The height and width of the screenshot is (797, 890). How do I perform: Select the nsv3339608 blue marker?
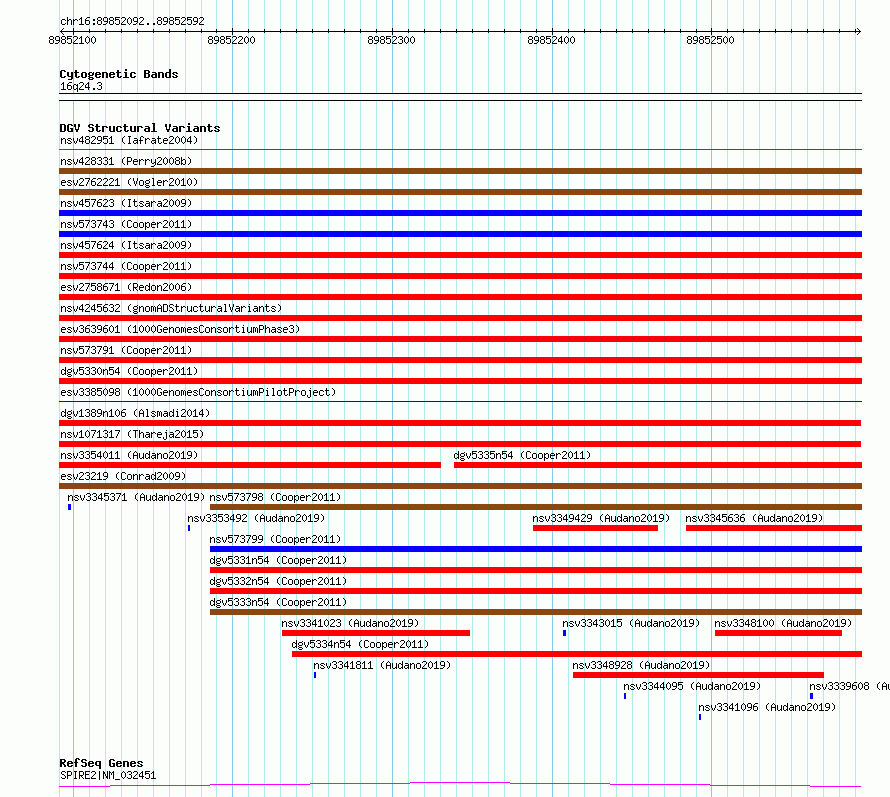[x=811, y=696]
